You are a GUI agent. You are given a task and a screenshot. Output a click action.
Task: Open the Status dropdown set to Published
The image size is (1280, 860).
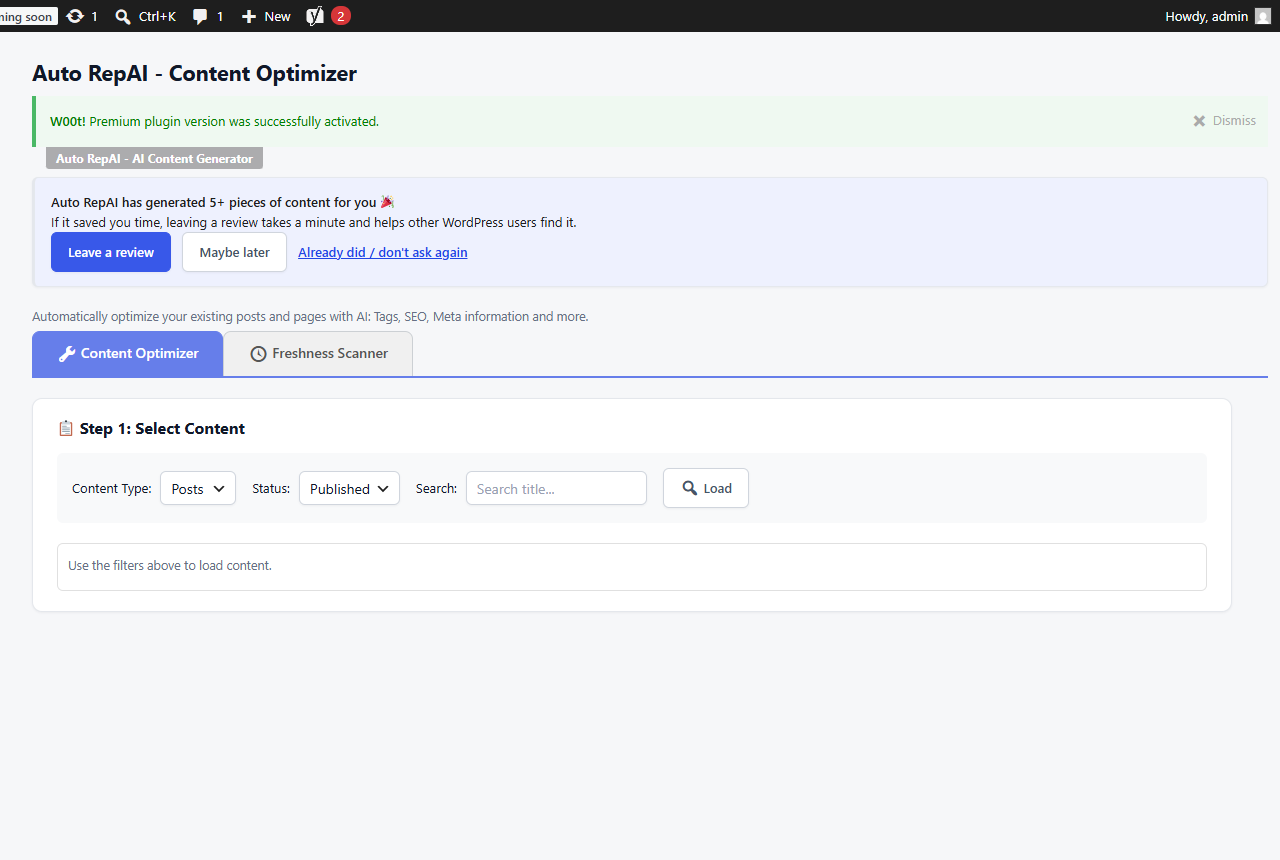pos(349,488)
